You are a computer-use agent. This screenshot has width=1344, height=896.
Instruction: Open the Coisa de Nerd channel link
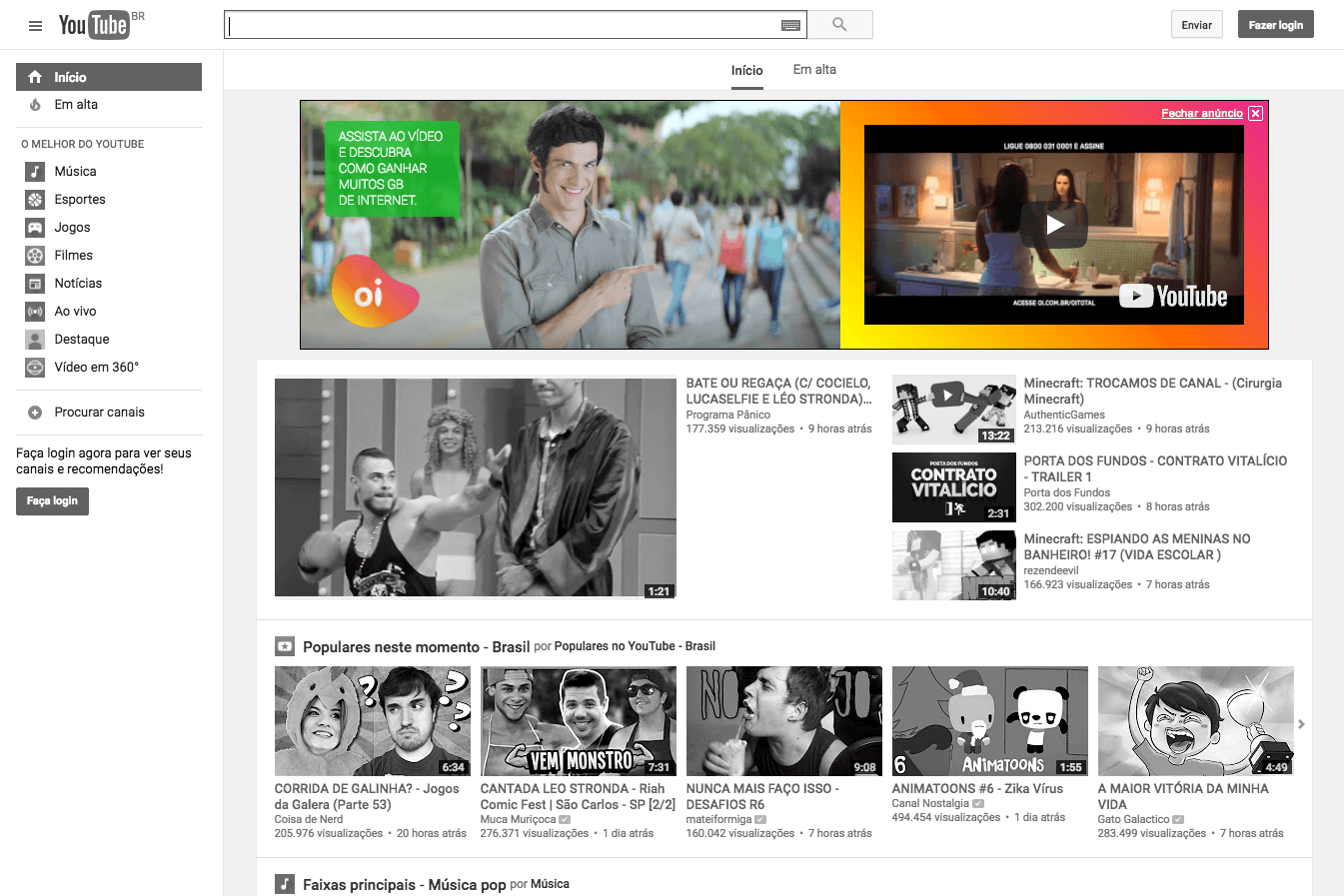pos(309,819)
